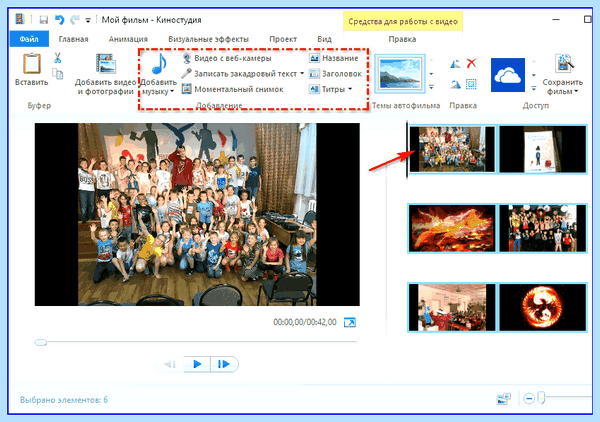Click Записать закадровый текст
Screen dimensions: 600x422
tap(239, 73)
